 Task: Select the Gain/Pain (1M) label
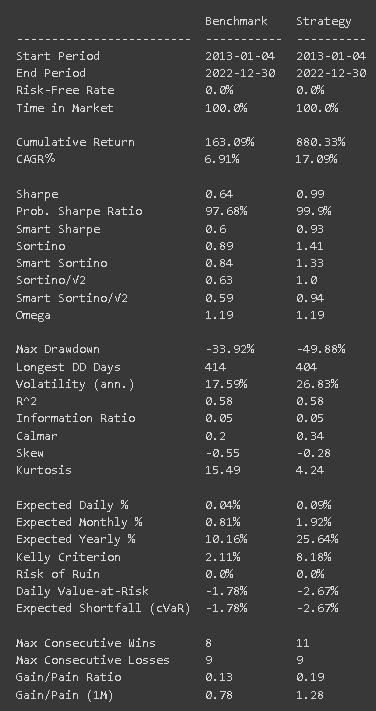click(x=64, y=695)
